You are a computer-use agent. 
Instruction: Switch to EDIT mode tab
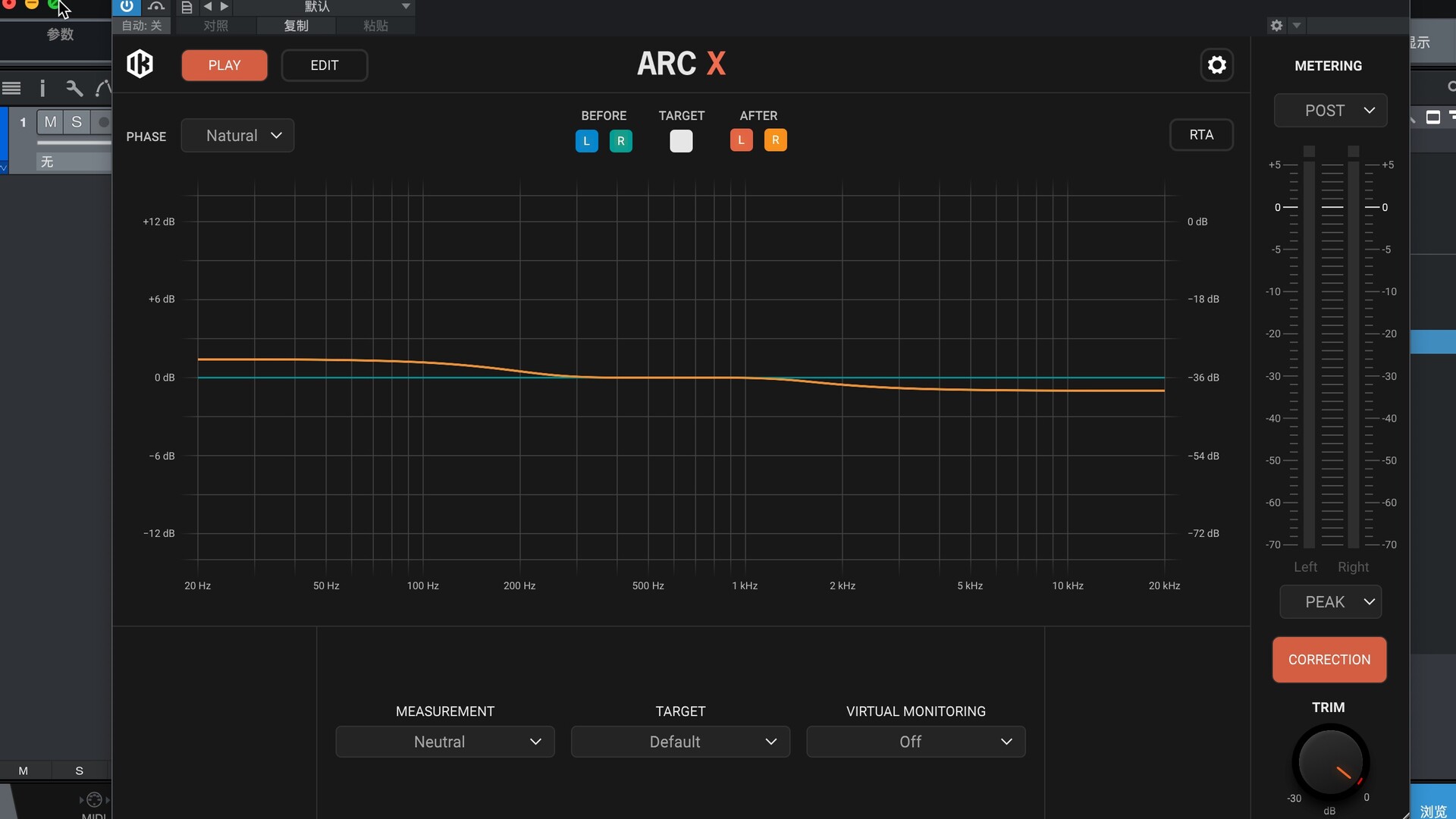(324, 65)
